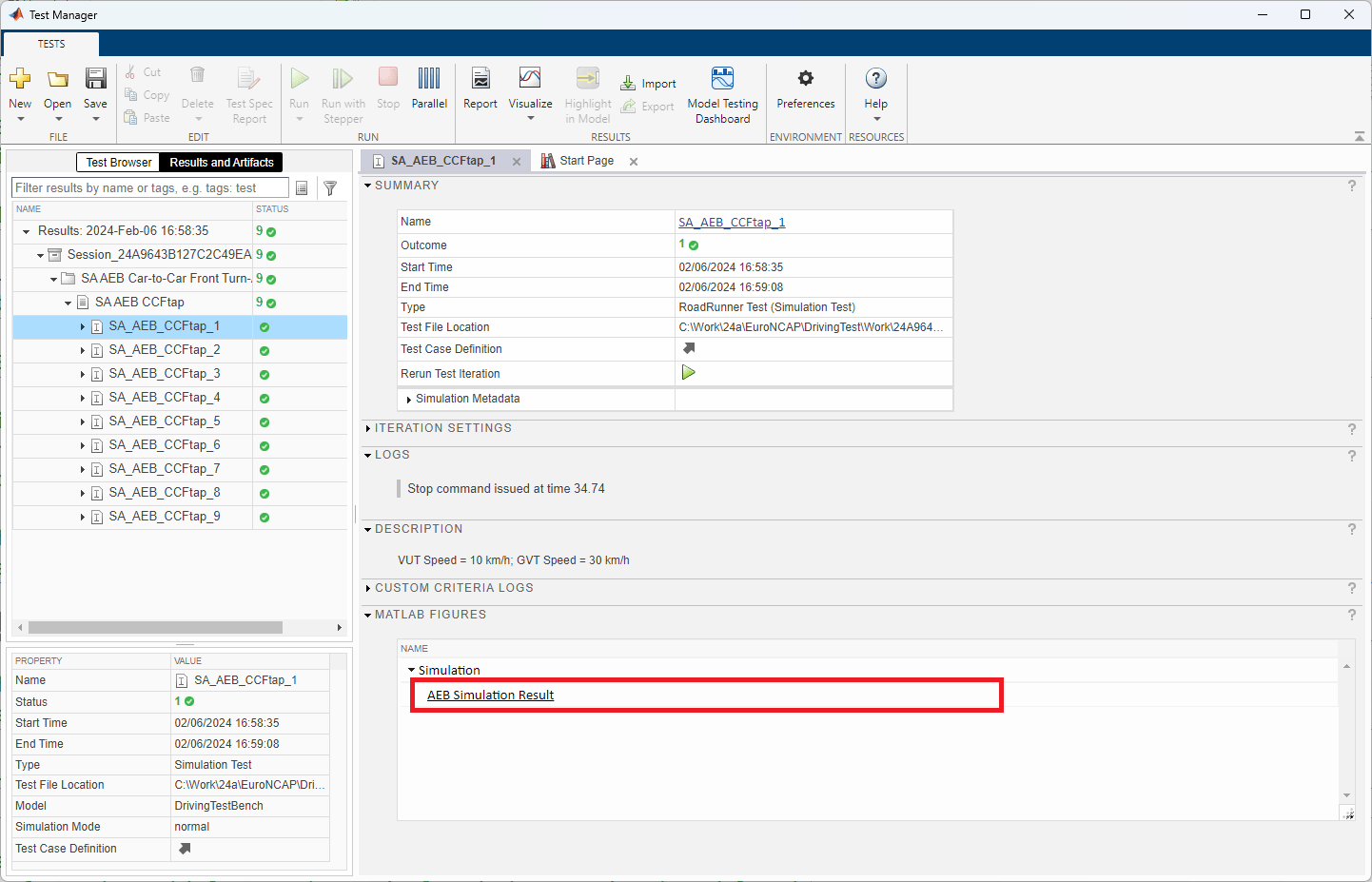Viewport: 1372px width, 882px height.
Task: Open the Save dropdown arrow
Action: 95,119
